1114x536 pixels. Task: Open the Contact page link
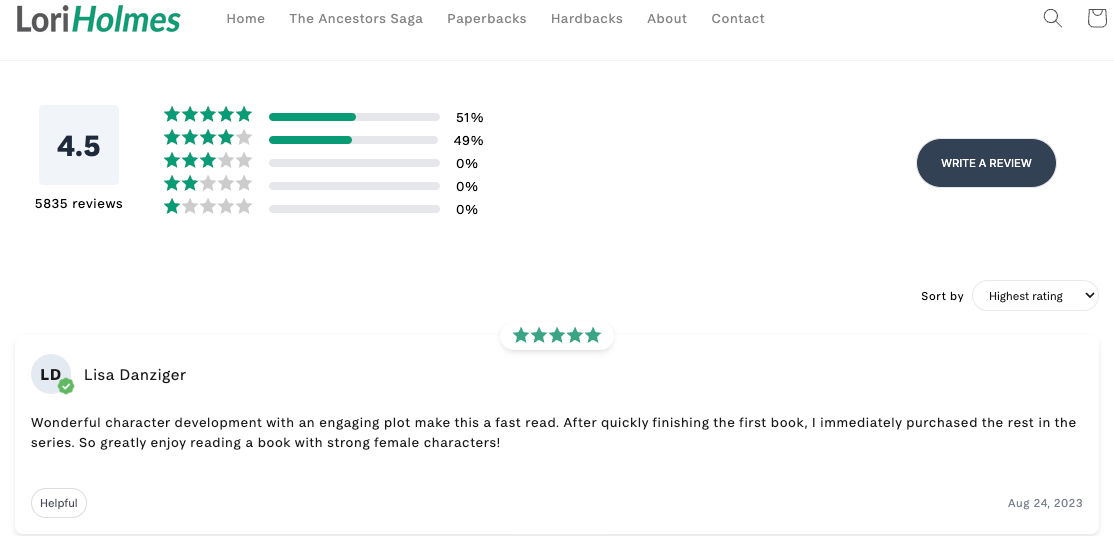coord(738,19)
